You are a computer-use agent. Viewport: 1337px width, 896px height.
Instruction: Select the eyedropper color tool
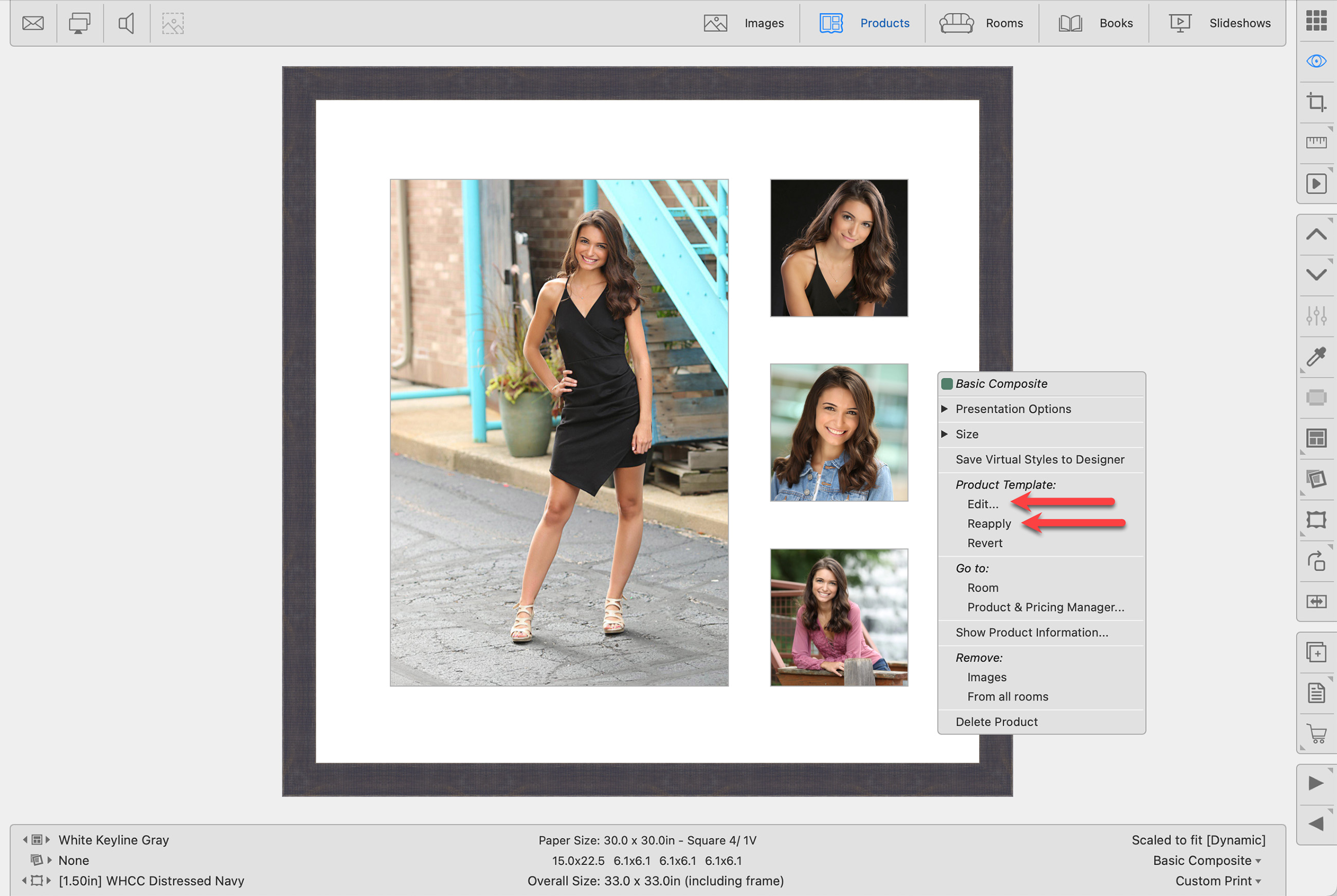click(x=1316, y=357)
